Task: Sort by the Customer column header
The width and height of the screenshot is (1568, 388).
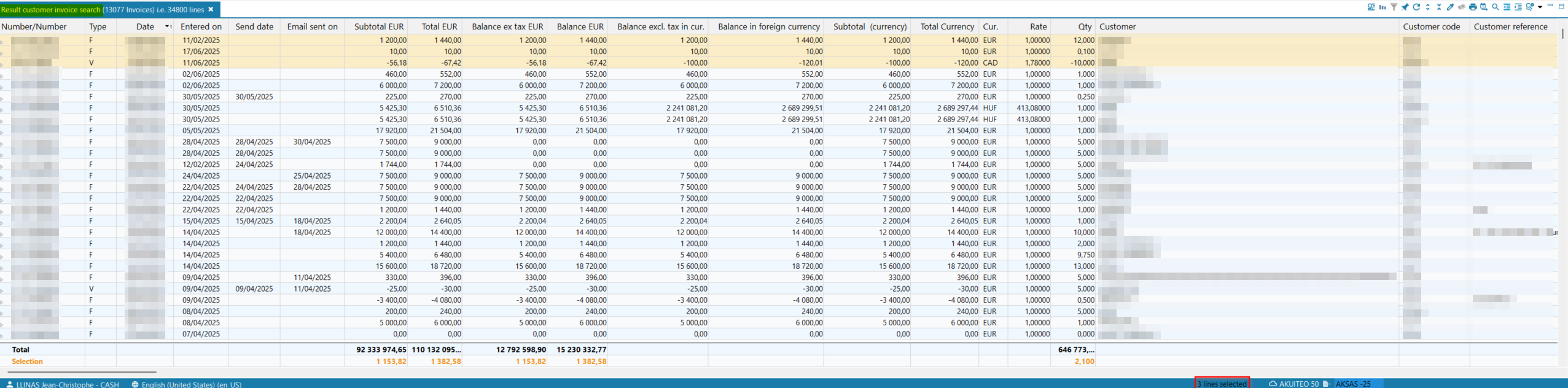Action: point(1117,26)
